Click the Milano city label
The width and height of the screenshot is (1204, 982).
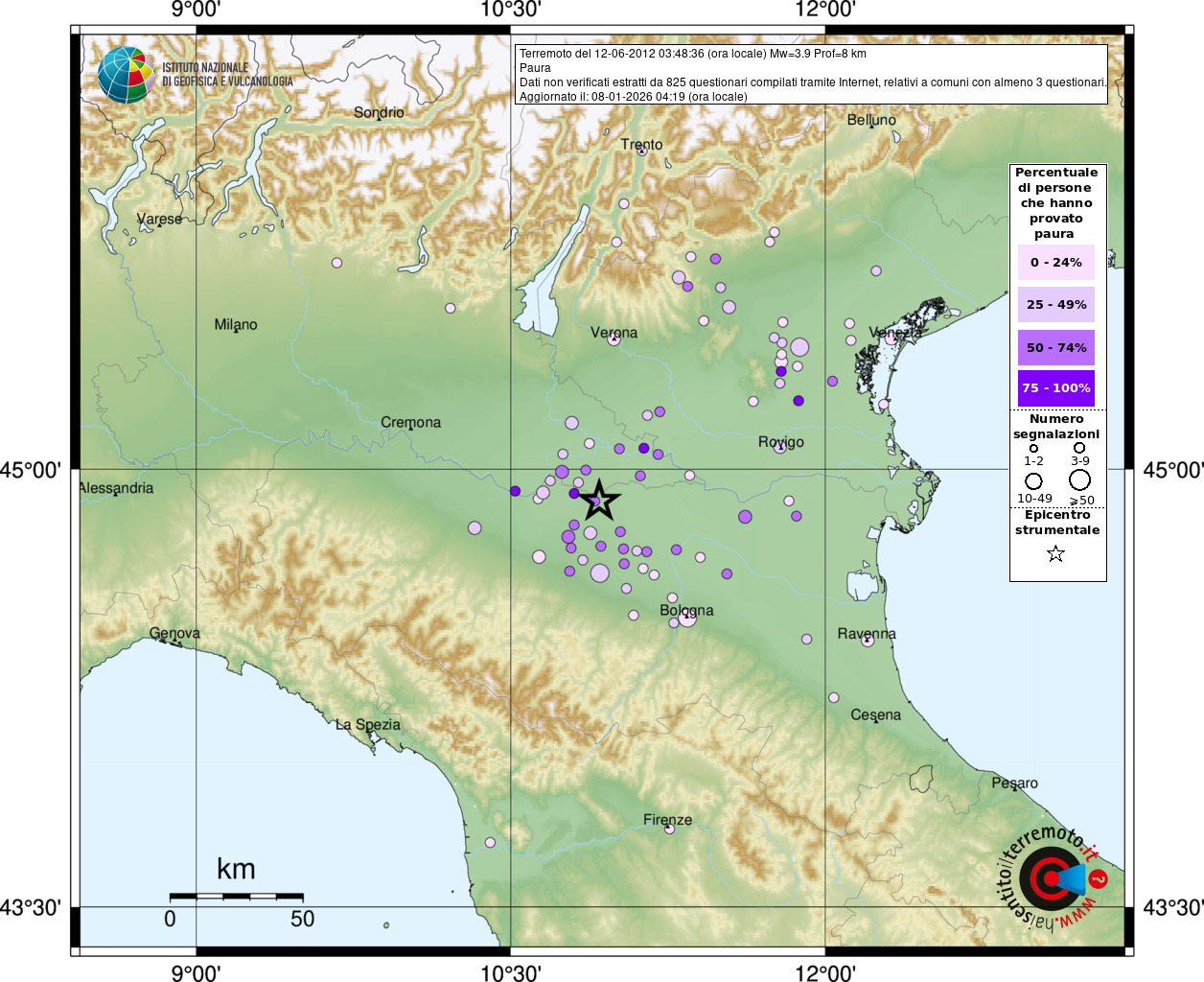[236, 325]
